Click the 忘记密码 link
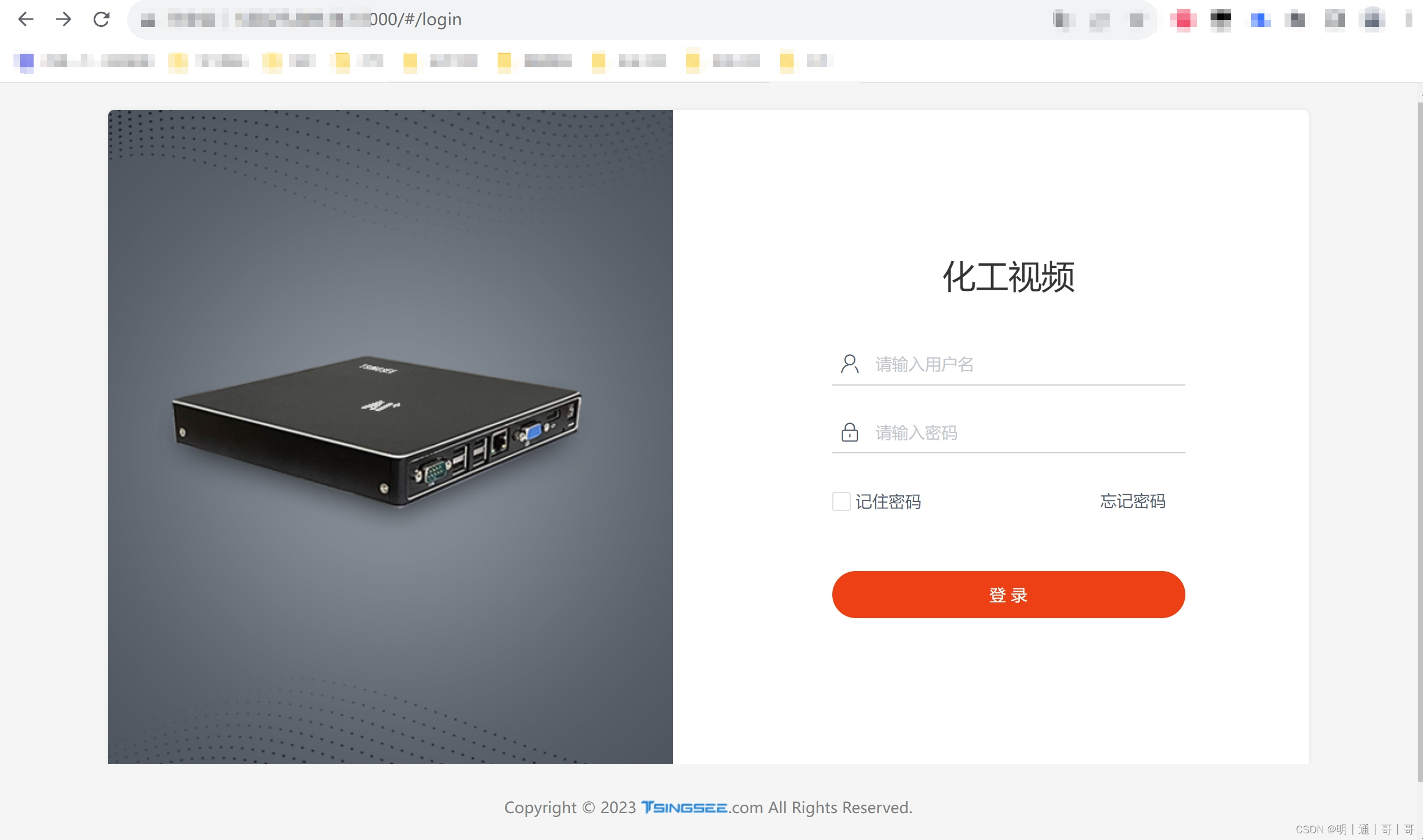 coord(1133,501)
